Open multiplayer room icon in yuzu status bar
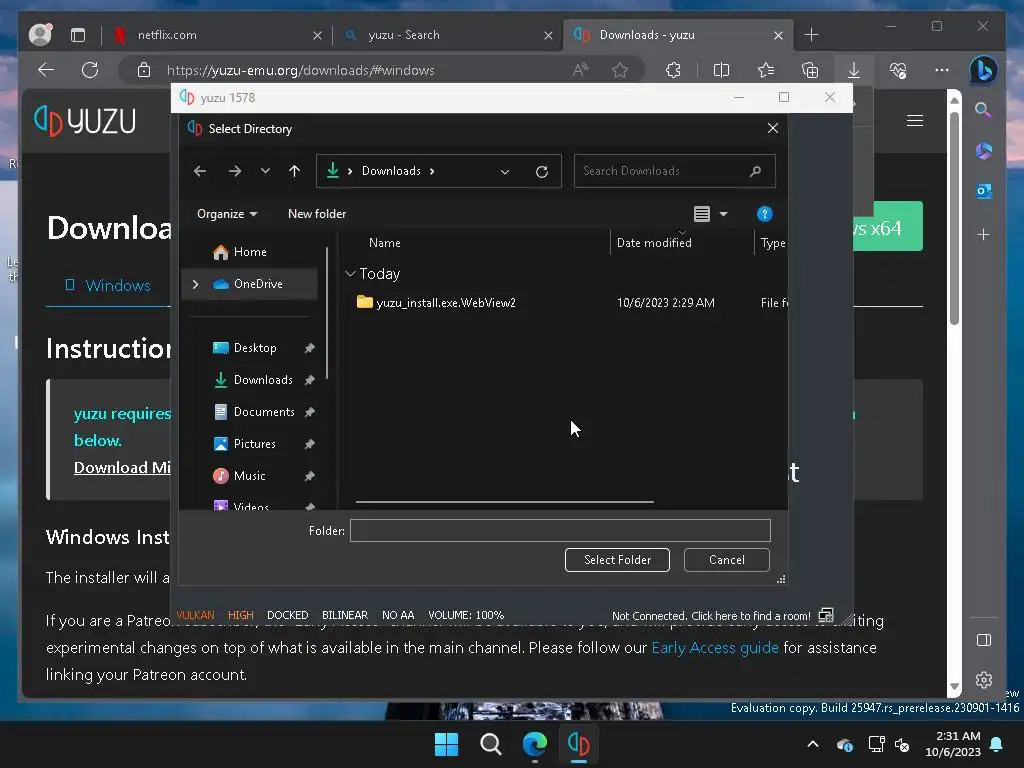1024x768 pixels. (826, 615)
